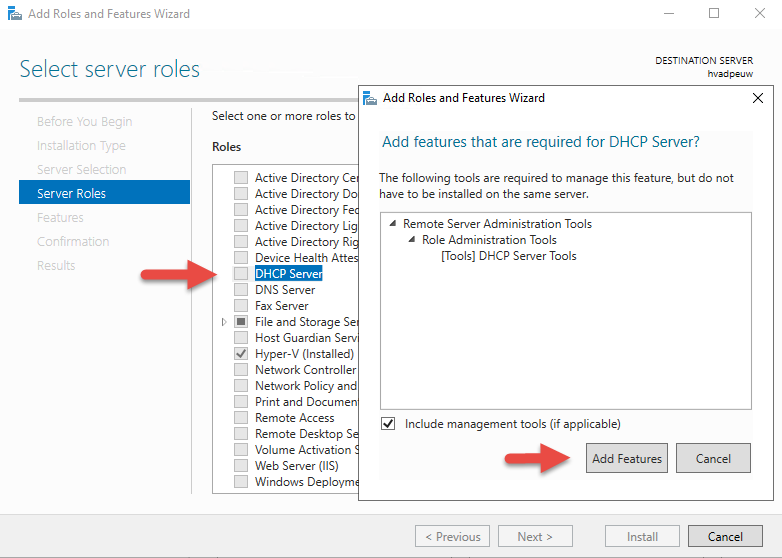Open the Before You Begin step
The height and width of the screenshot is (558, 782).
84,122
